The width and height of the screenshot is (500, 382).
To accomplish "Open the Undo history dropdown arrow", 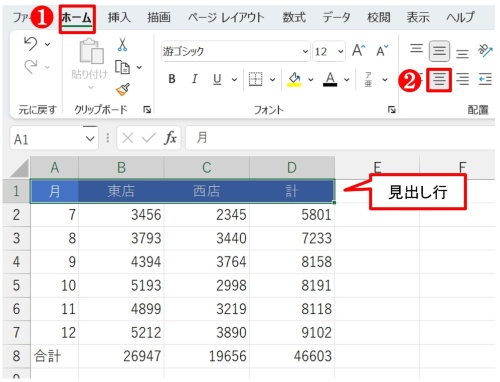I will pos(48,44).
